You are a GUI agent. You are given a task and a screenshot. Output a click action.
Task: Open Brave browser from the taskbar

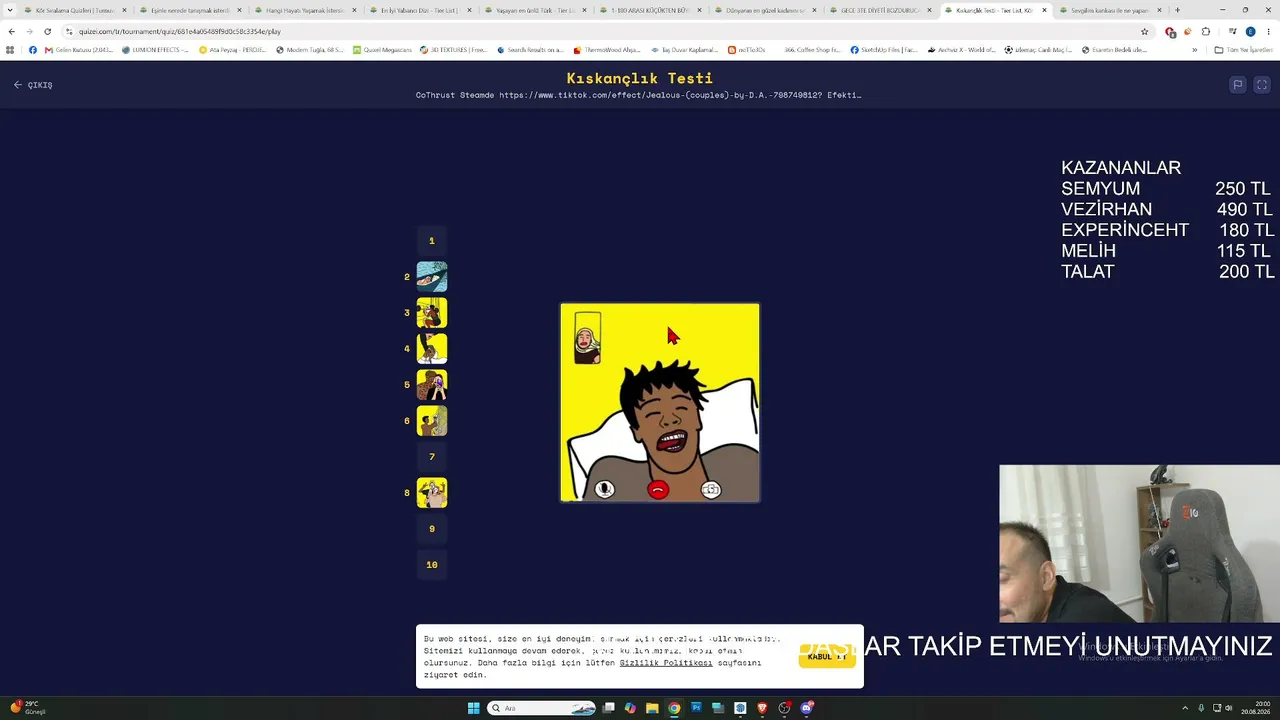762,708
